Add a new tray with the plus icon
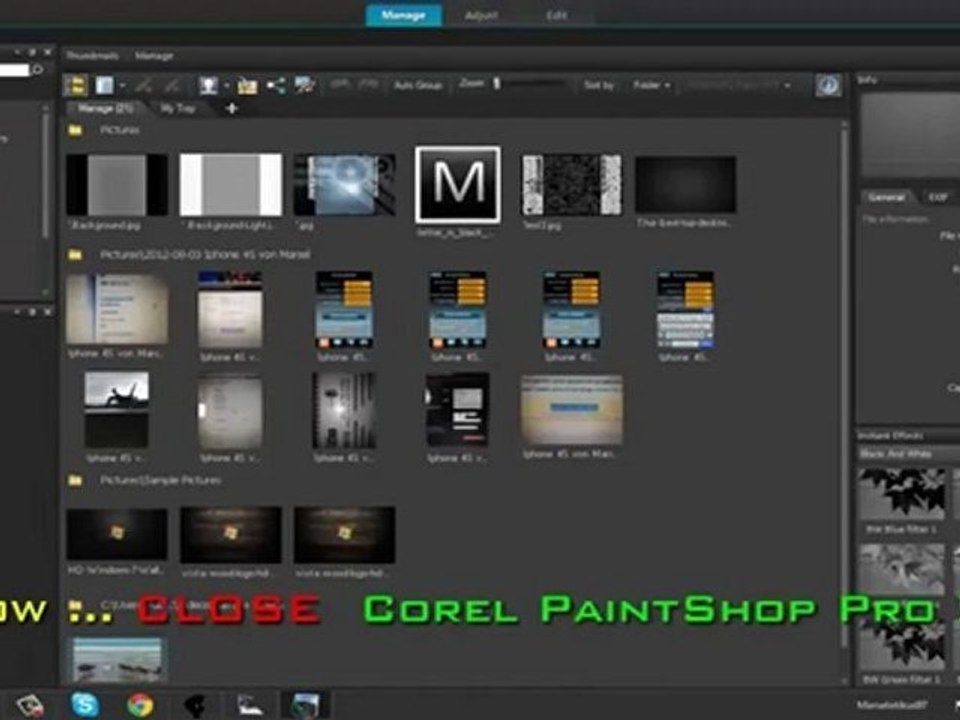This screenshot has height=720, width=960. [231, 109]
